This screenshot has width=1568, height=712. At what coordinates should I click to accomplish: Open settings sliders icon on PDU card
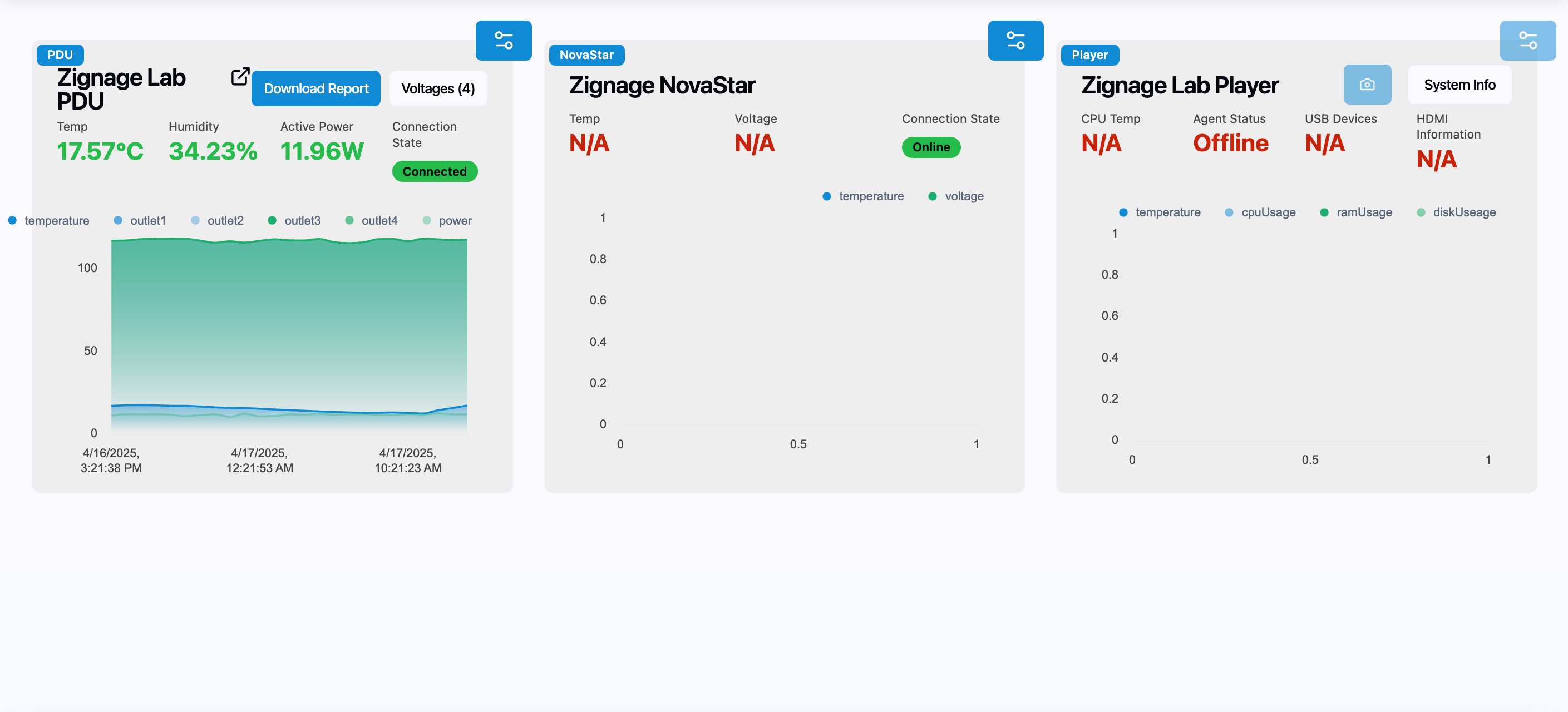point(504,41)
